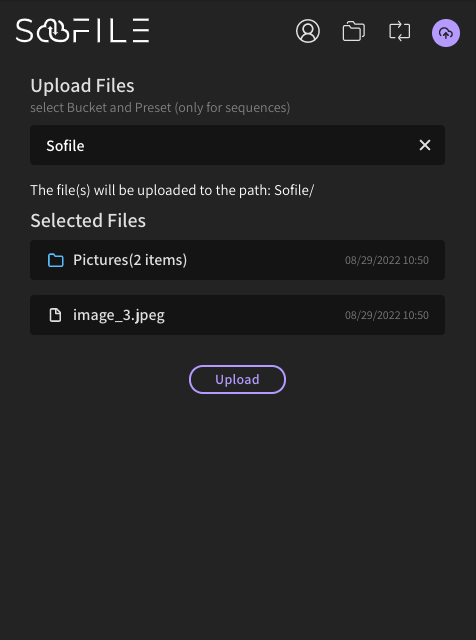Click the Selected Files heading

(x=88, y=220)
